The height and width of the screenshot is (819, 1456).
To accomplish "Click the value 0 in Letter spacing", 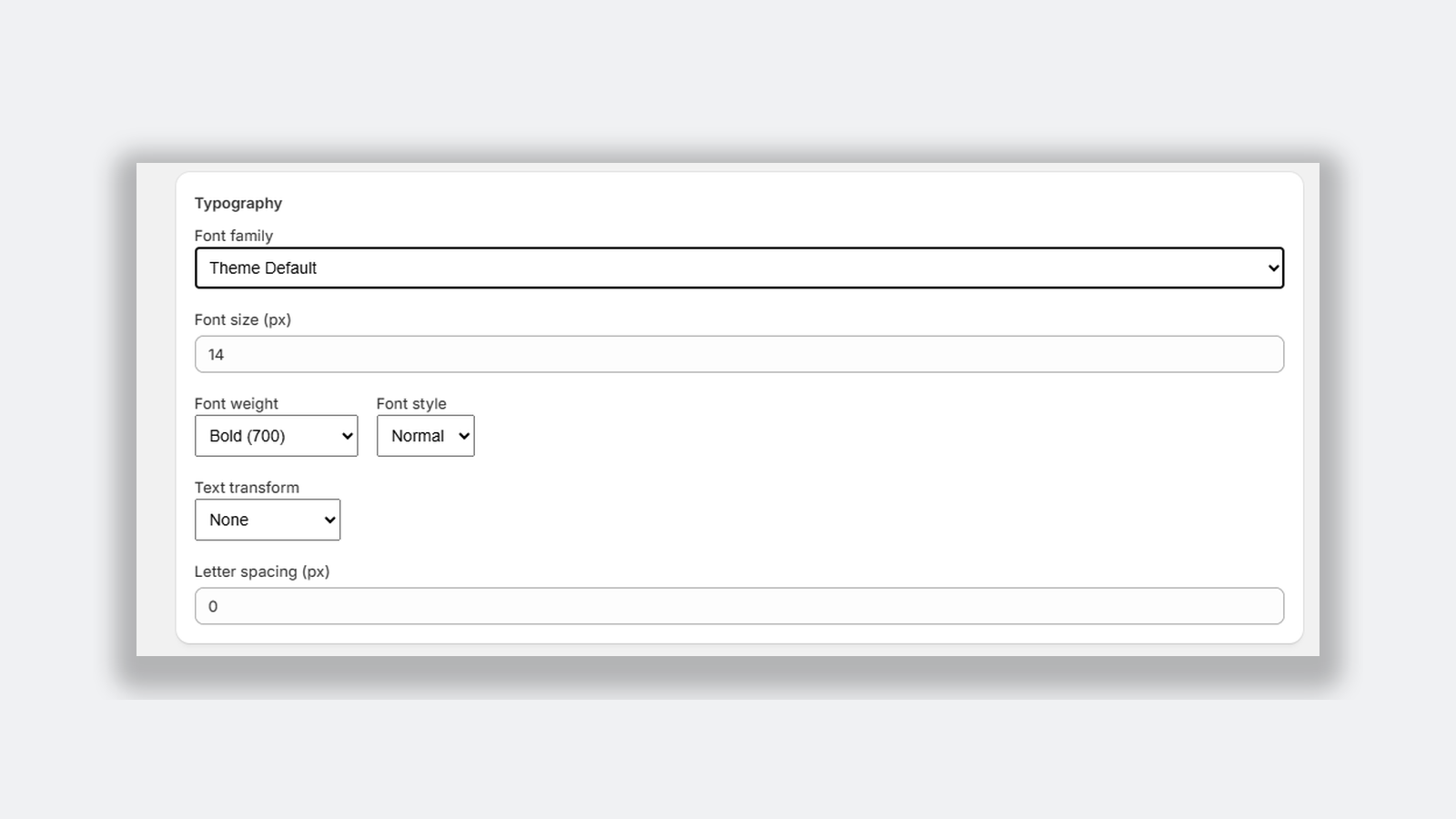I will point(213,607).
